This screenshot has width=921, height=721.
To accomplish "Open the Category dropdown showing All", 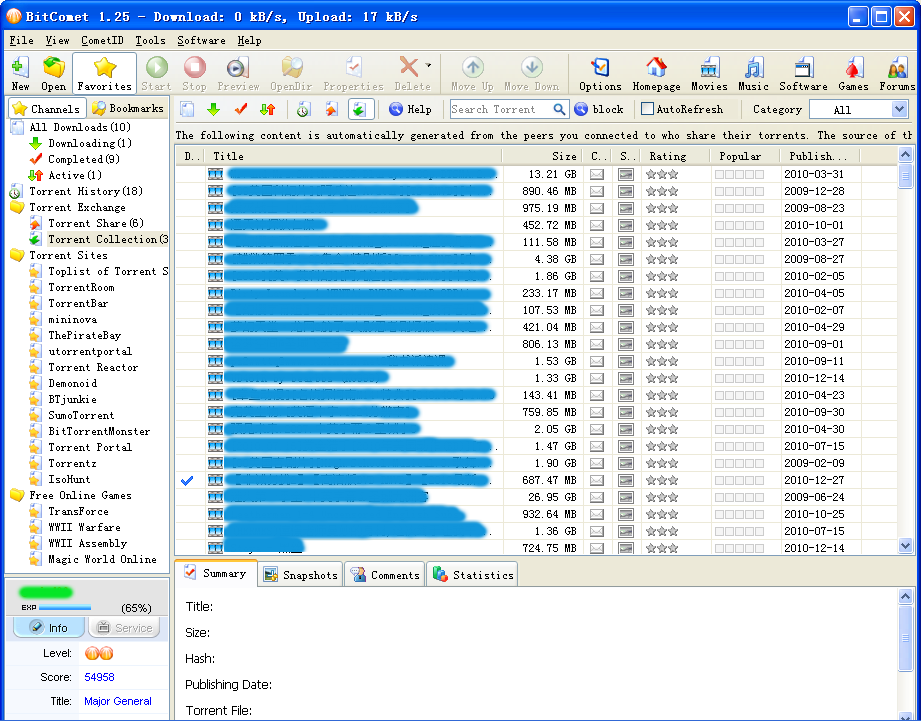I will click(857, 110).
